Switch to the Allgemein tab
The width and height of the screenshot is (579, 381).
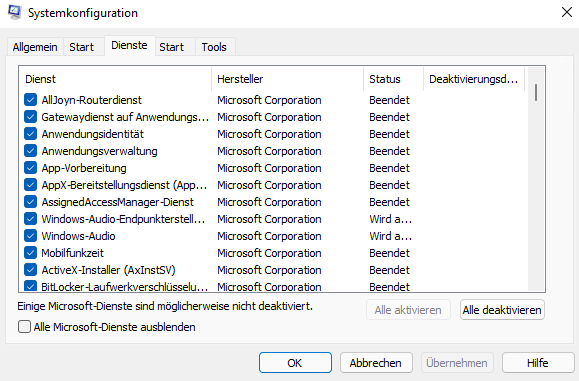(x=35, y=47)
